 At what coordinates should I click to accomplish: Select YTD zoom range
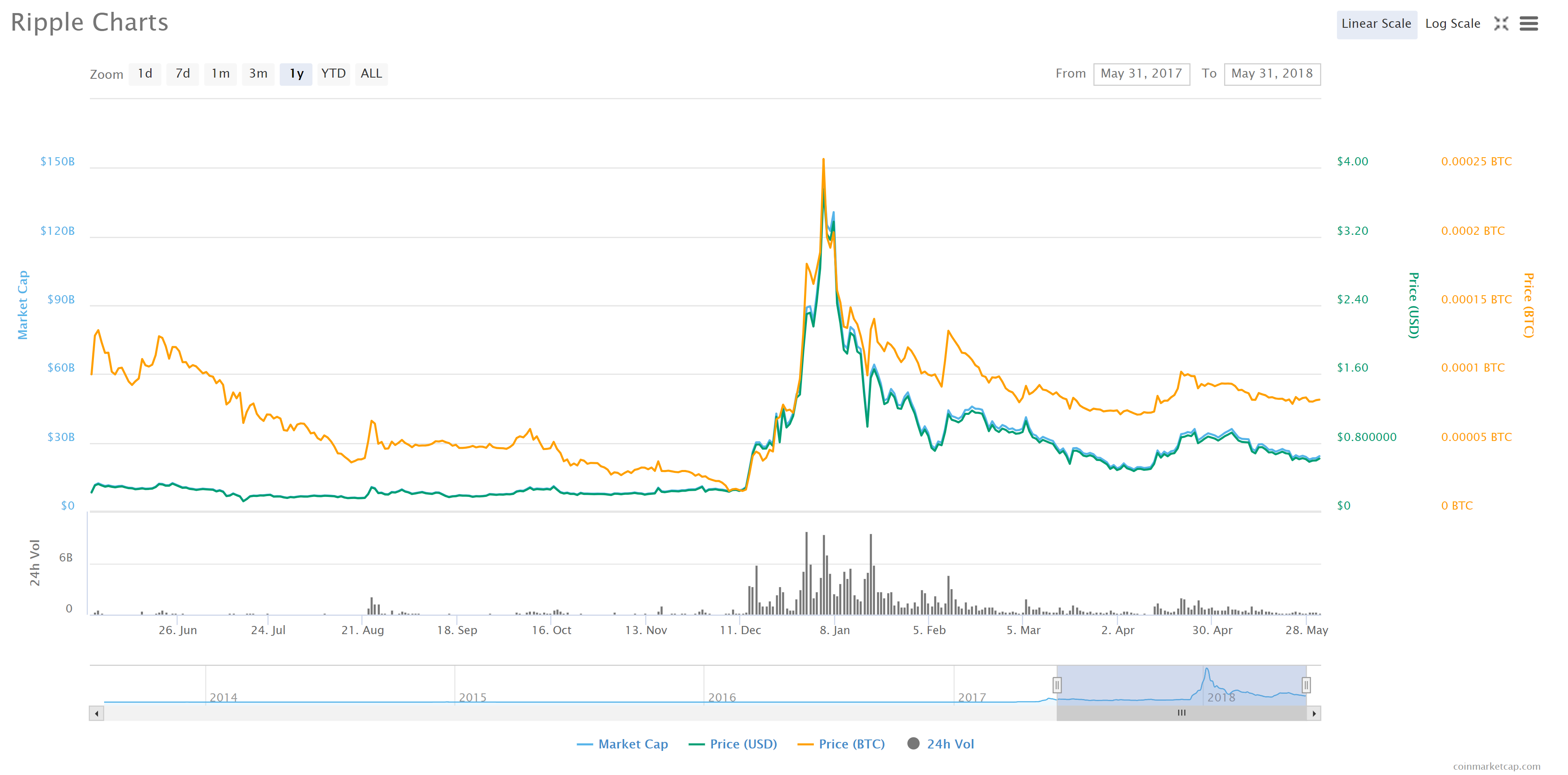[x=334, y=74]
